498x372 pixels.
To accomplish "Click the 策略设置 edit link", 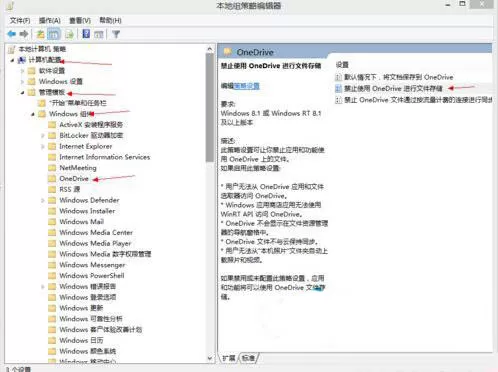I will 247,86.
